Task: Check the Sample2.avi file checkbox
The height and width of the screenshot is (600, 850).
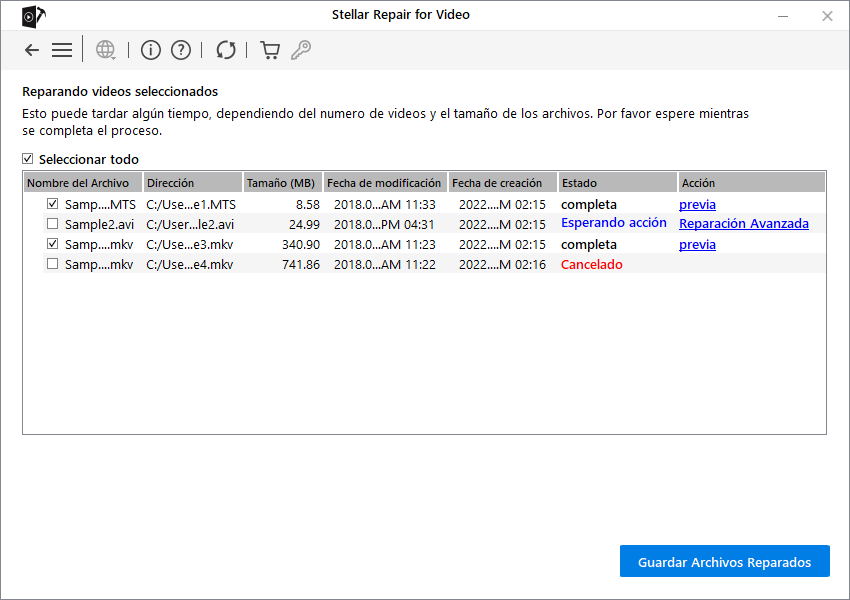Action: coord(53,224)
